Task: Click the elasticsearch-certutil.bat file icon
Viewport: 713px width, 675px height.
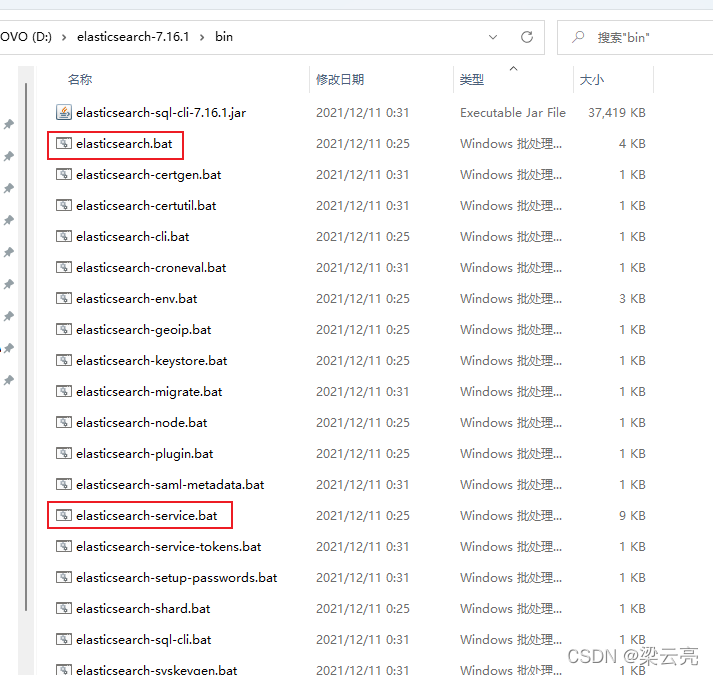Action: (64, 205)
